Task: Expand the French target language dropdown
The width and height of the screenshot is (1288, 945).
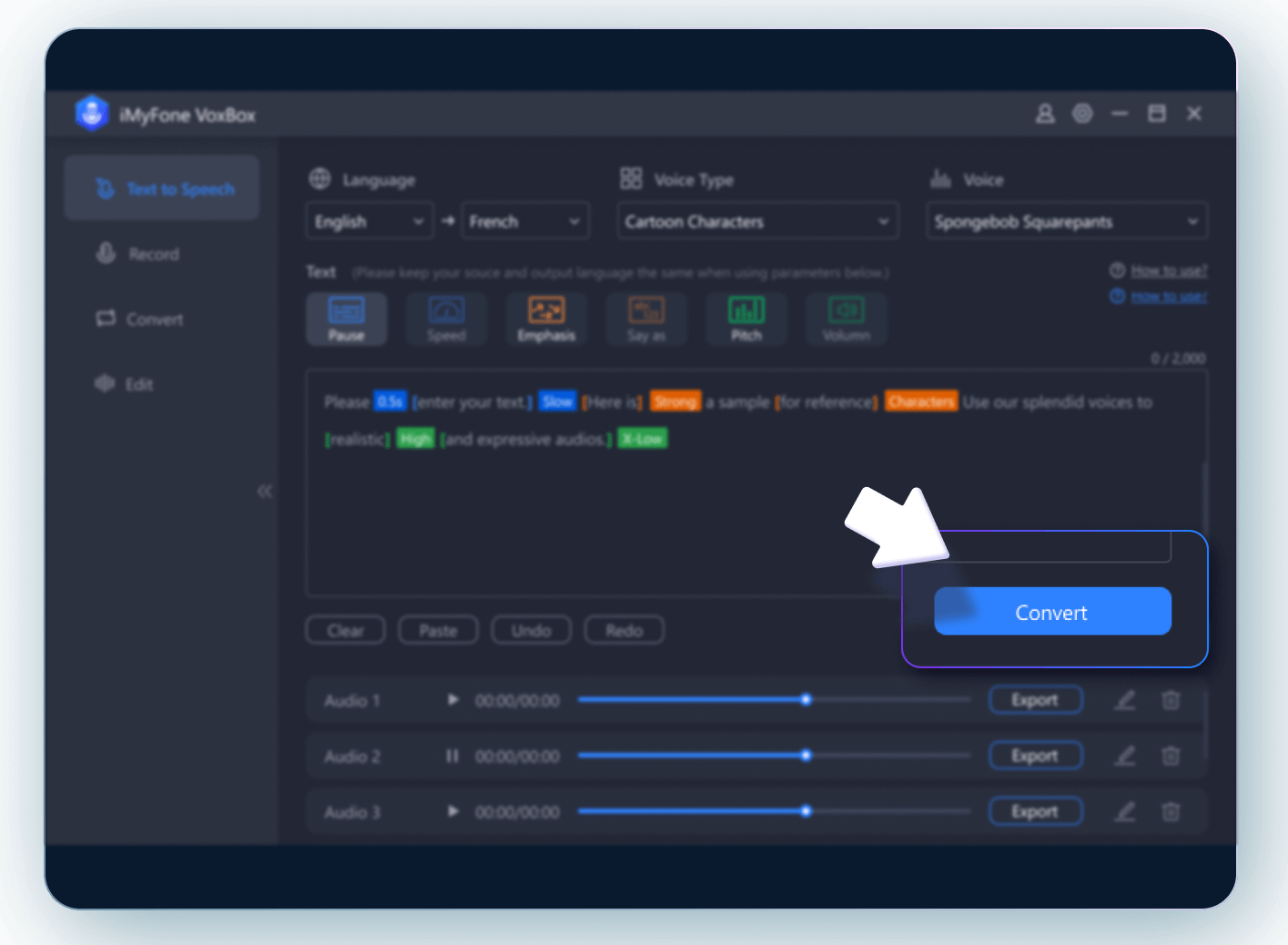Action: (x=525, y=221)
